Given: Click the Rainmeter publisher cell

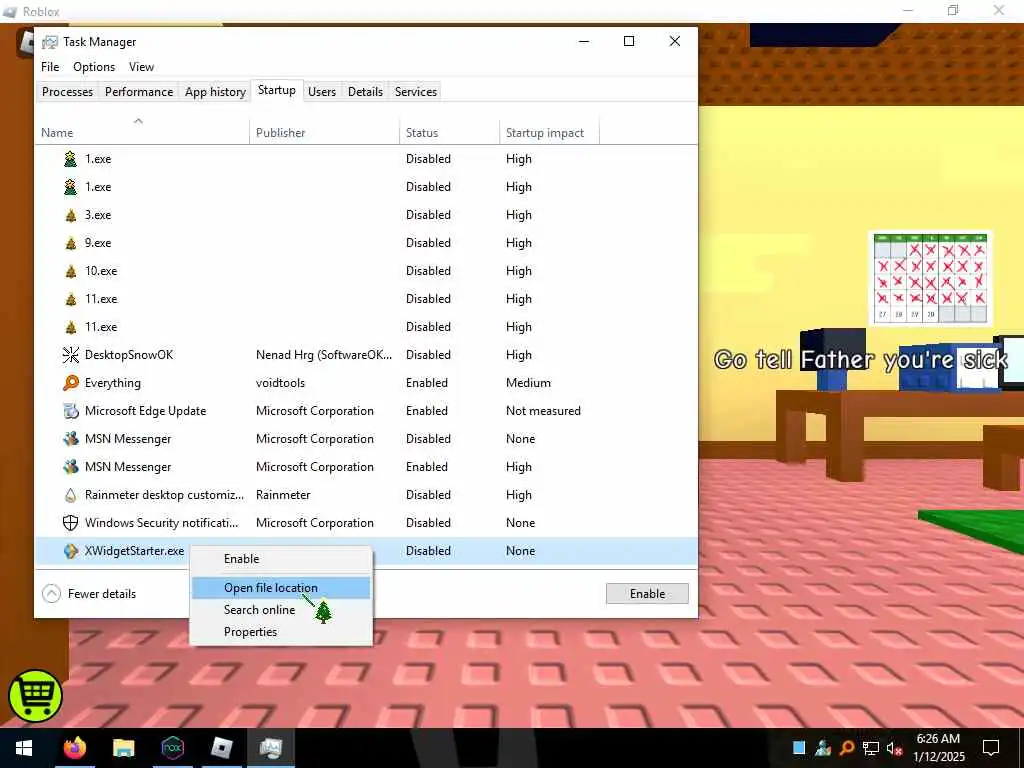Looking at the screenshot, I should click(283, 495).
